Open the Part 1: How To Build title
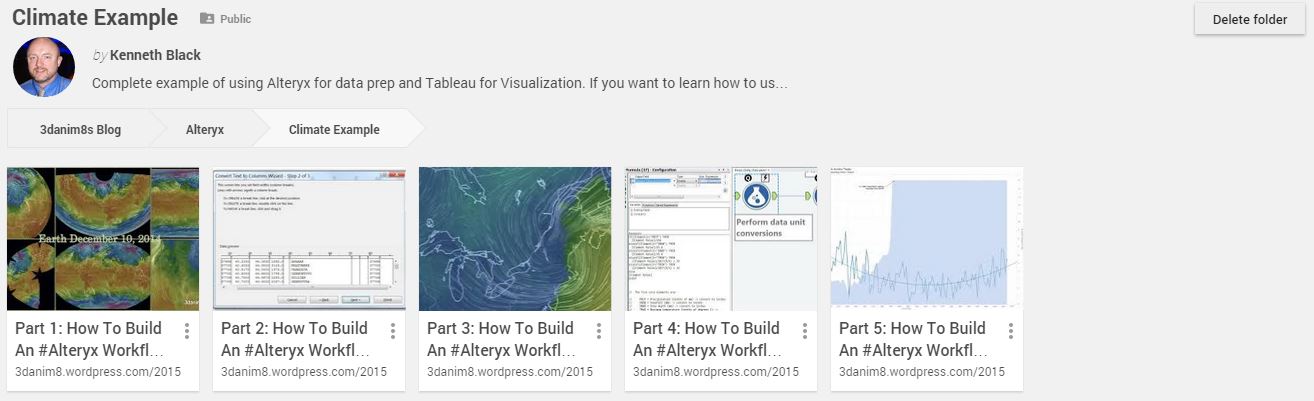1314x401 pixels. point(91,339)
